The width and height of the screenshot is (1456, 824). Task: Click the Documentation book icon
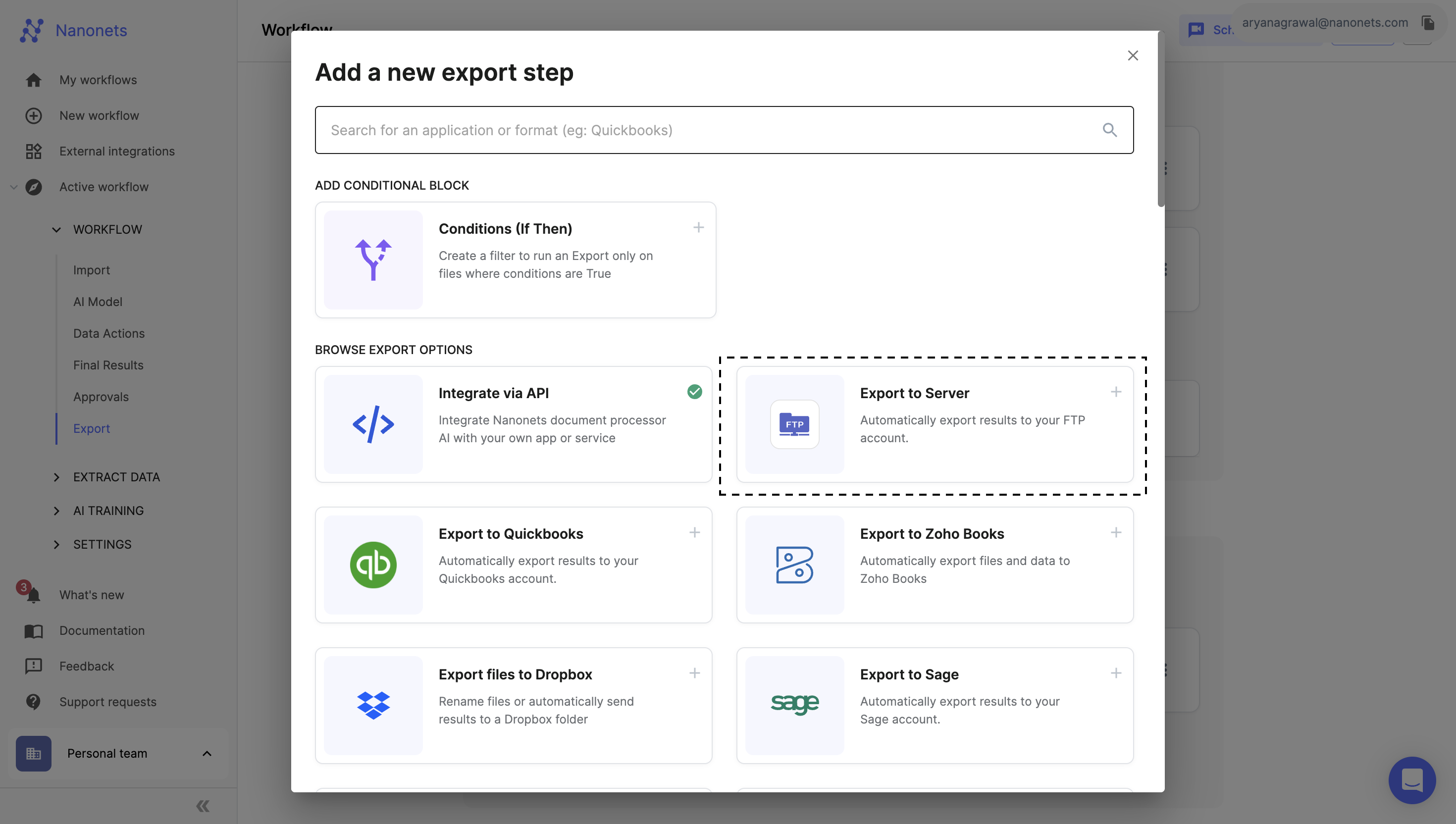click(x=33, y=631)
